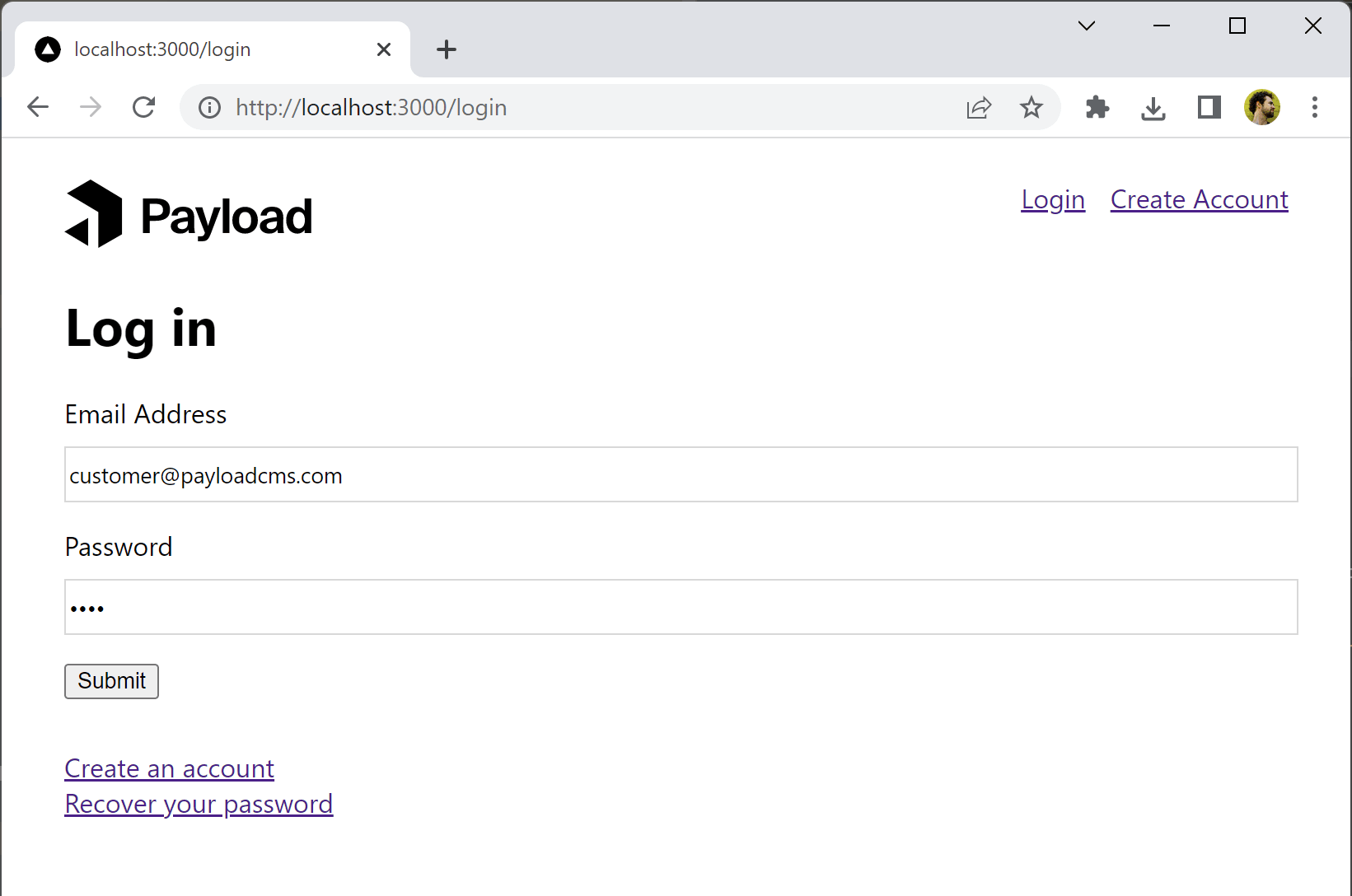Open the profile avatar menu
The image size is (1352, 896).
point(1262,107)
